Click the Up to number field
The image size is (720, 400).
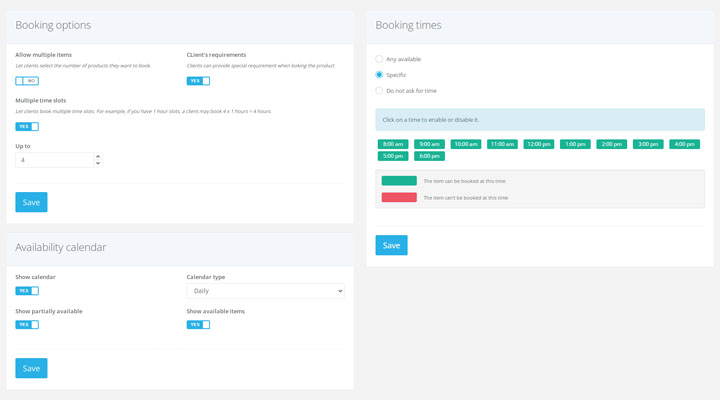pos(54,160)
